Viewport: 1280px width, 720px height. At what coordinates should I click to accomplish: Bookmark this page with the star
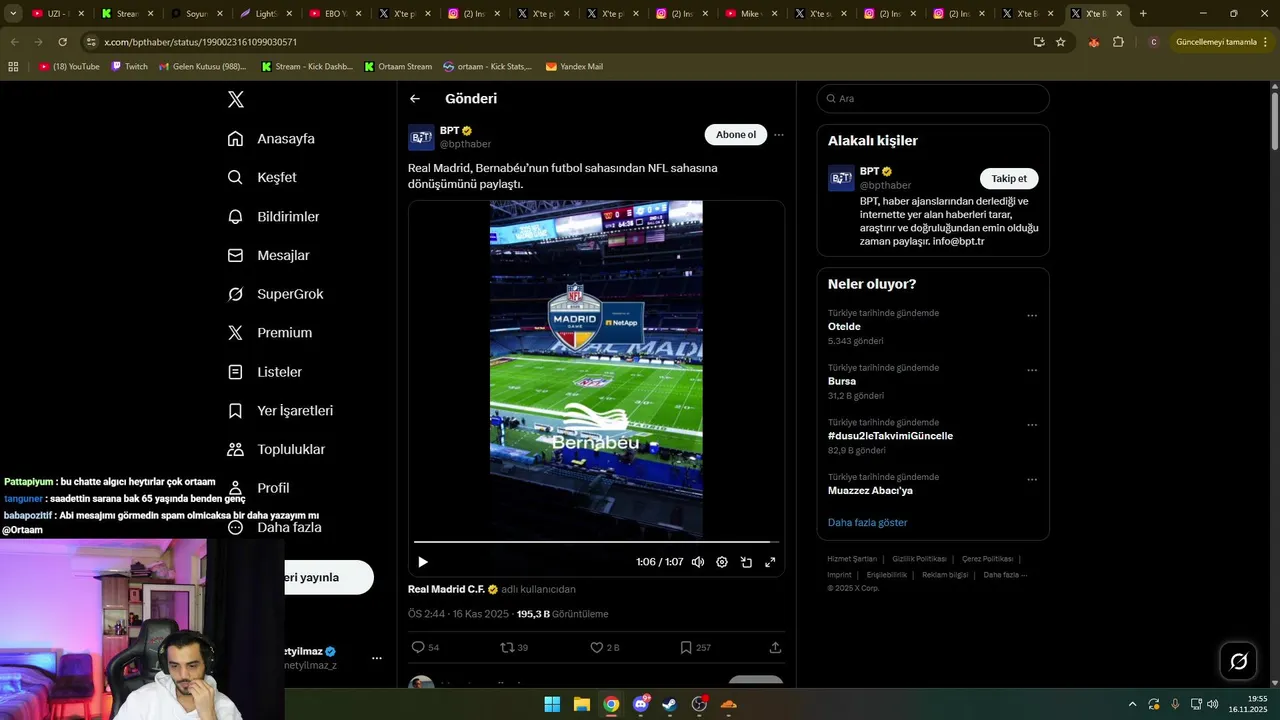click(1061, 42)
